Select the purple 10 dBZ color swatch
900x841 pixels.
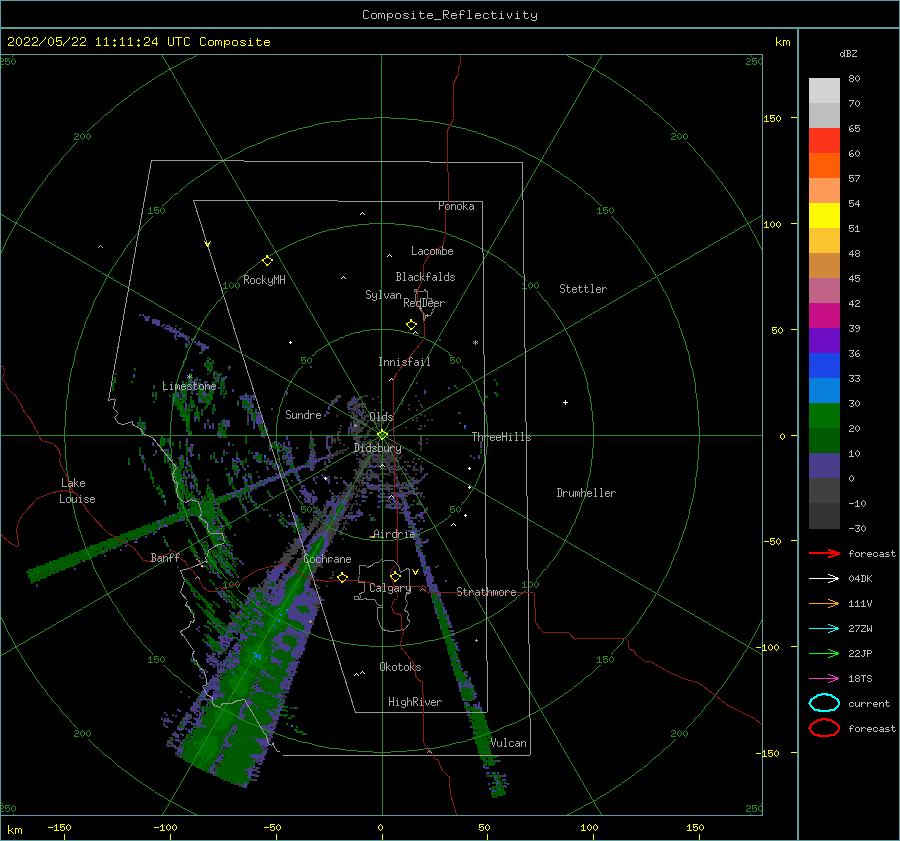824,466
